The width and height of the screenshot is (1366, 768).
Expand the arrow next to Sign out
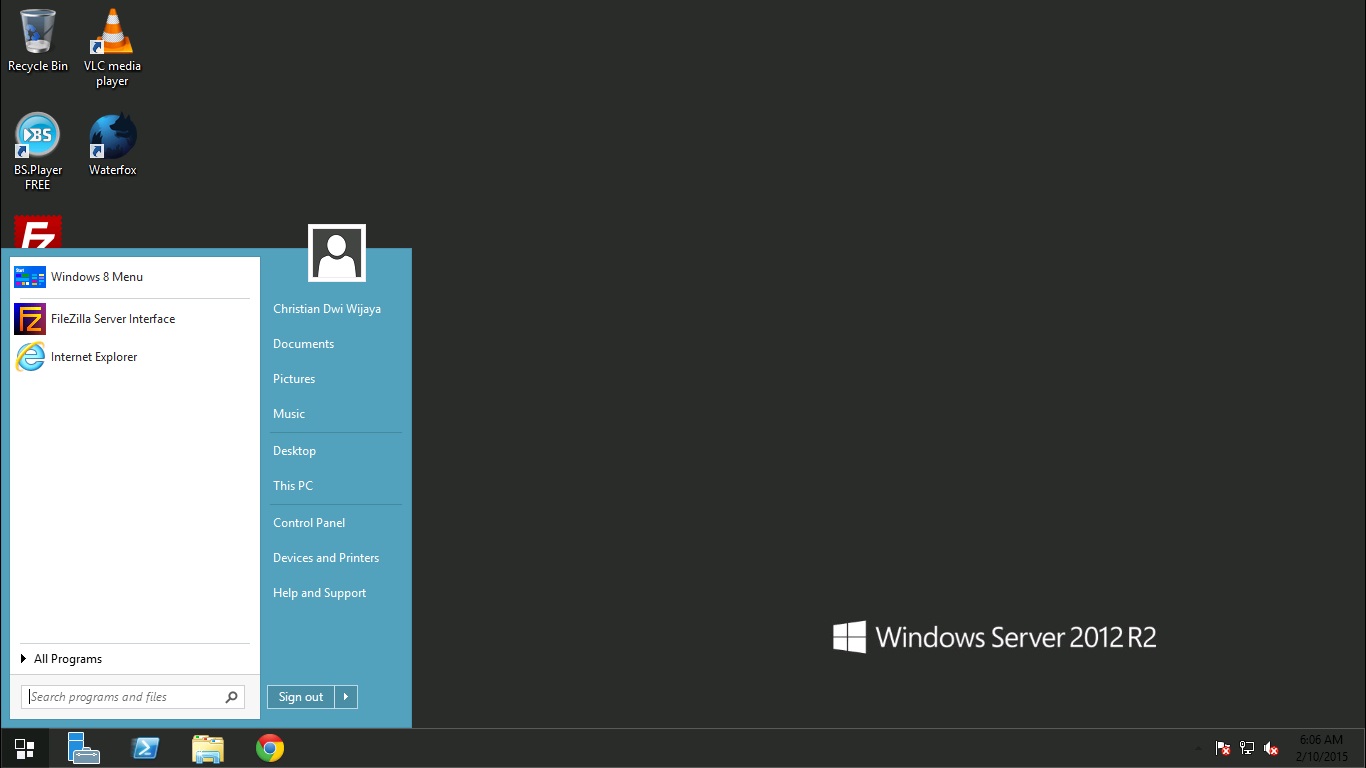tap(346, 697)
